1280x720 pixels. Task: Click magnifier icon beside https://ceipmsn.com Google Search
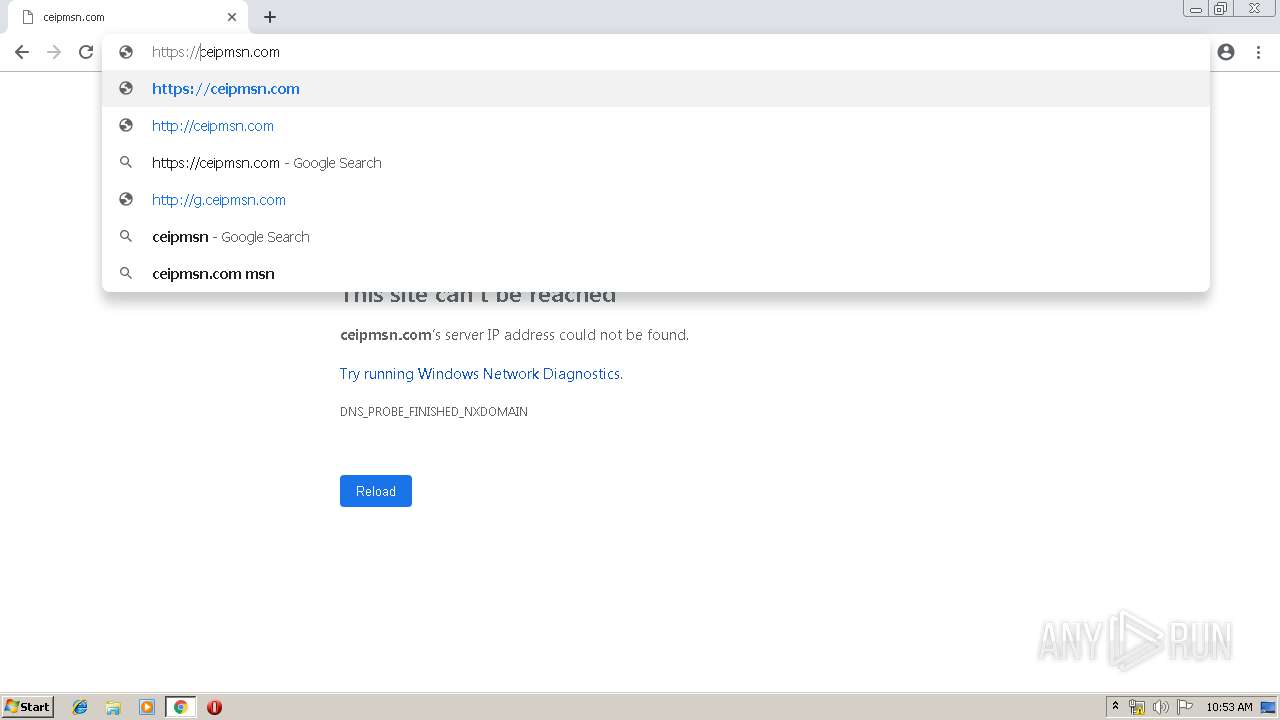tap(126, 162)
